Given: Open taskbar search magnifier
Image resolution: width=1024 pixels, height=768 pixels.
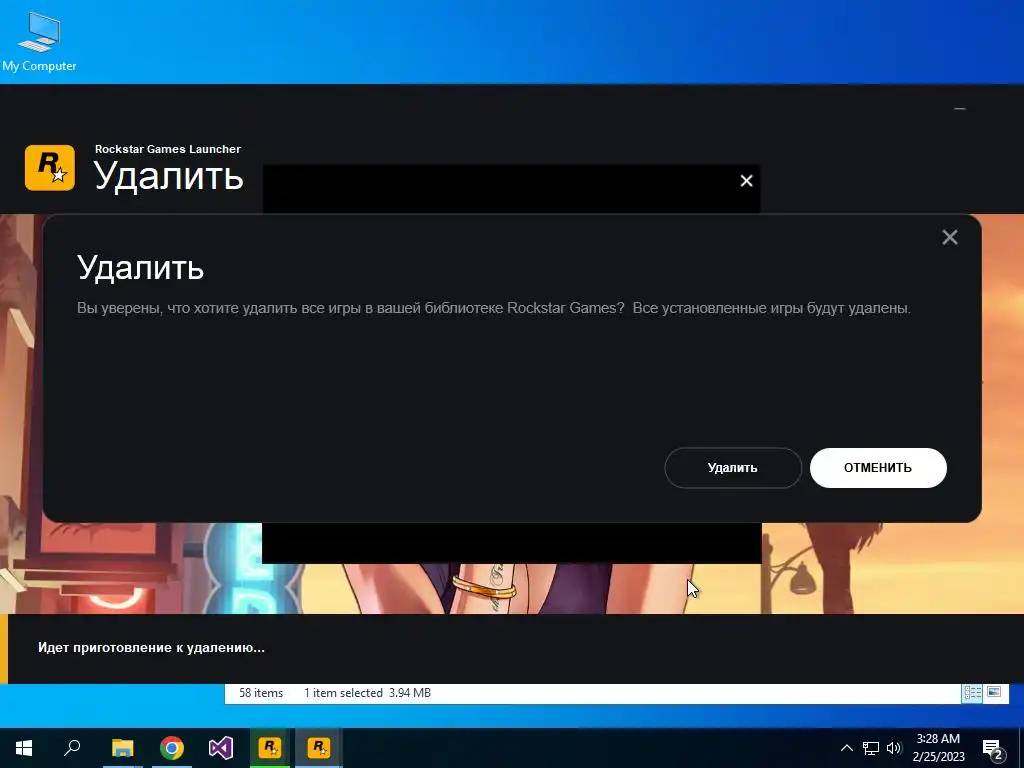Looking at the screenshot, I should click(72, 748).
